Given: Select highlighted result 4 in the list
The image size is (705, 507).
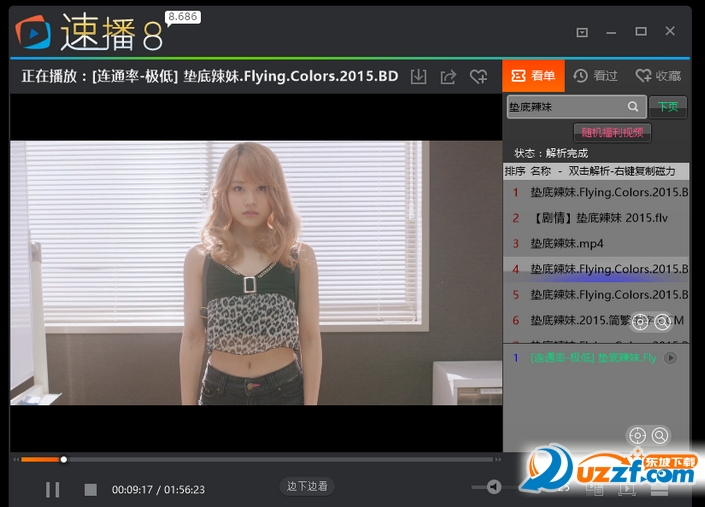Looking at the screenshot, I should tap(596, 269).
